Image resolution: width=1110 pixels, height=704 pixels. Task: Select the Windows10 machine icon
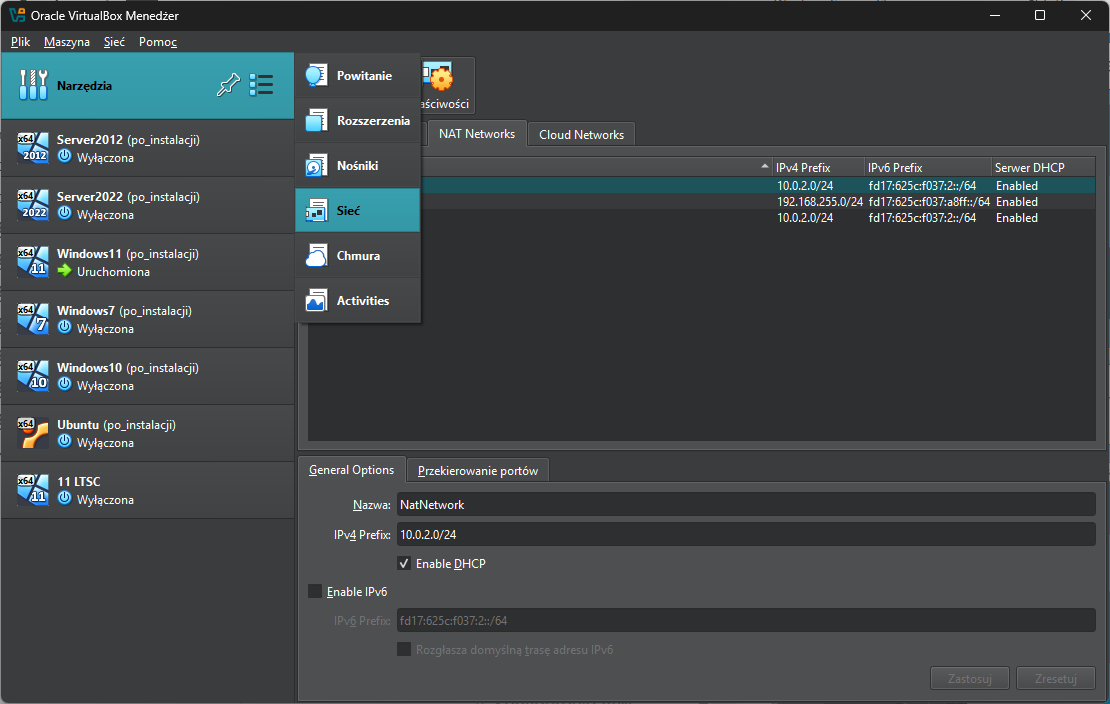click(x=33, y=376)
